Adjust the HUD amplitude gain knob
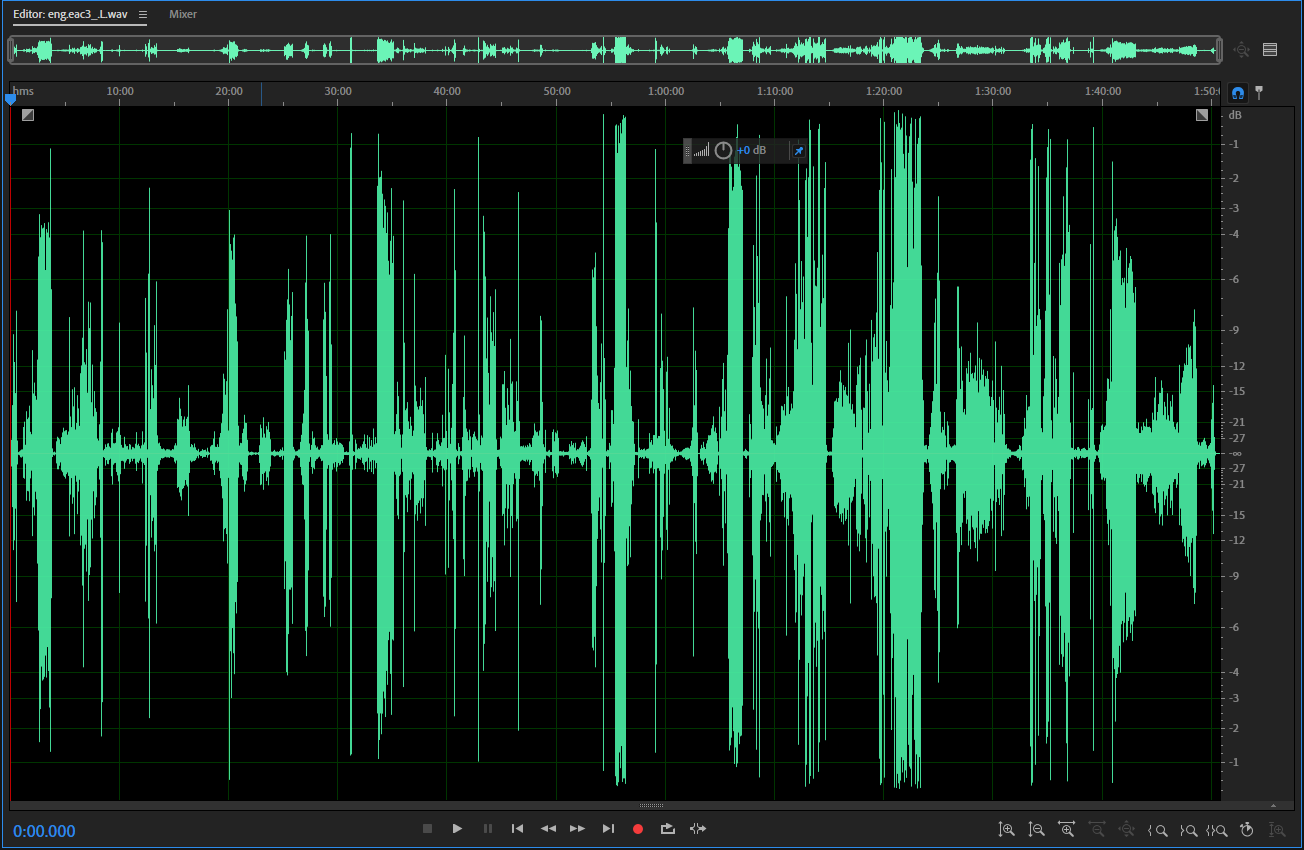The image size is (1304, 850). (723, 151)
